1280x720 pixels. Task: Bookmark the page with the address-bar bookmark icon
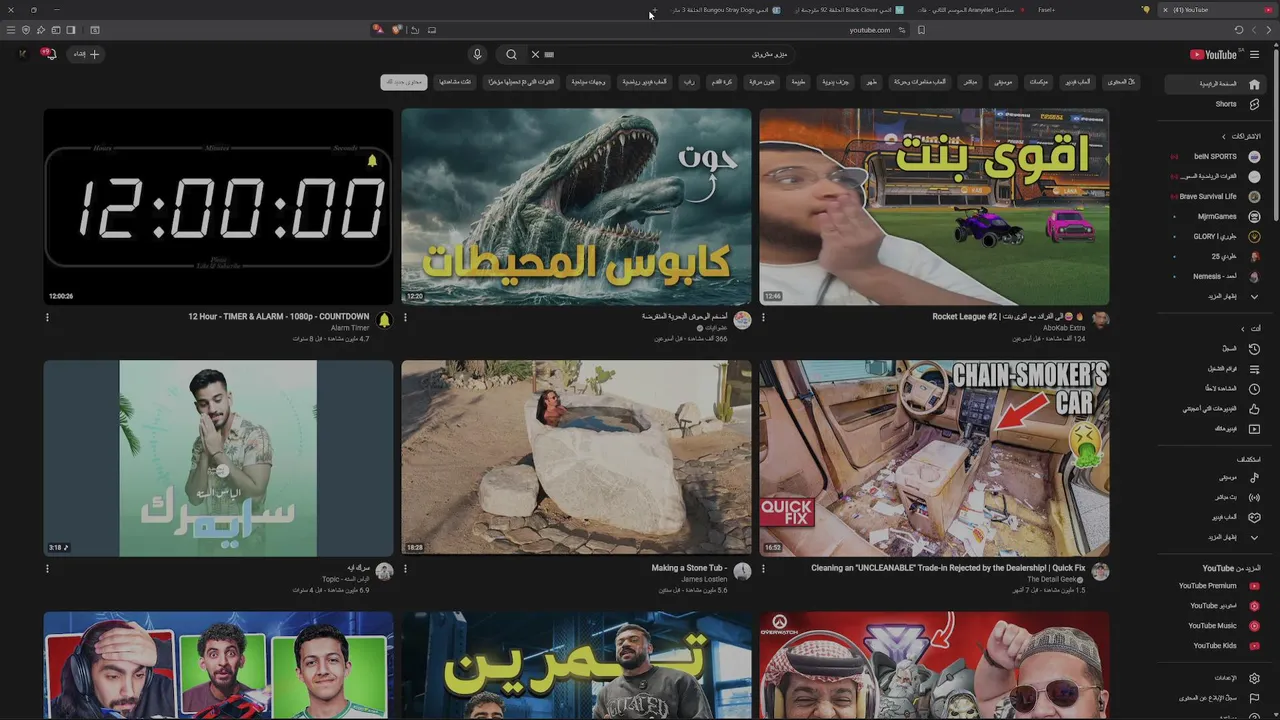click(921, 30)
